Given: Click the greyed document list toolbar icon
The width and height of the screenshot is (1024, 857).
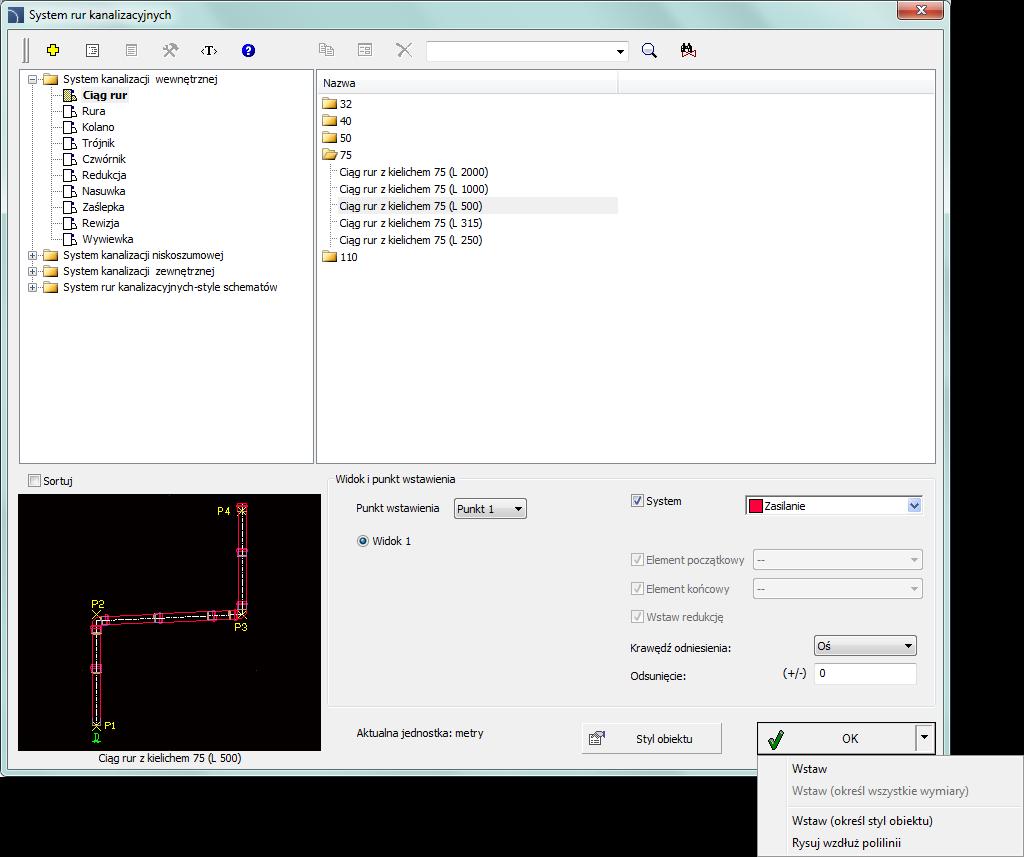Looking at the screenshot, I should point(131,50).
